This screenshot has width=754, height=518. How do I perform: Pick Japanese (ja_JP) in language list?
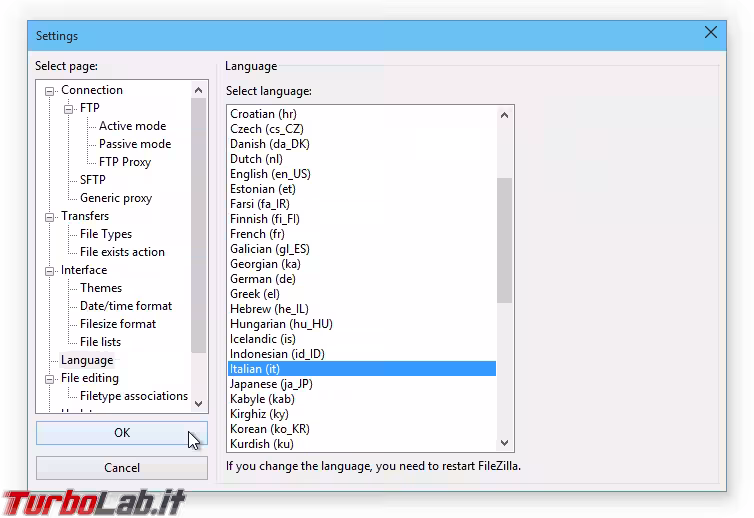[x=268, y=384]
